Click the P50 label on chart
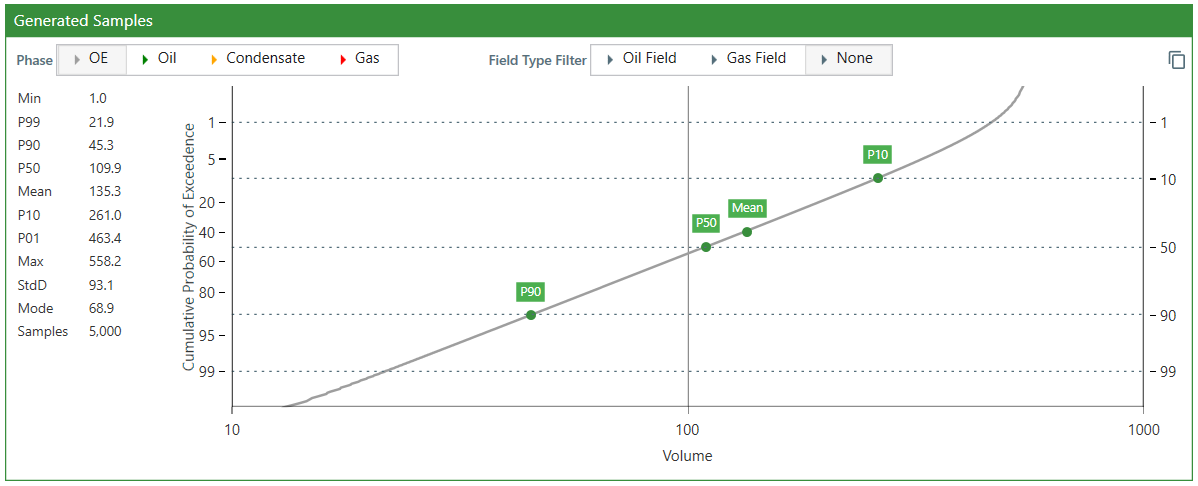This screenshot has height=486, width=1198. pos(705,223)
